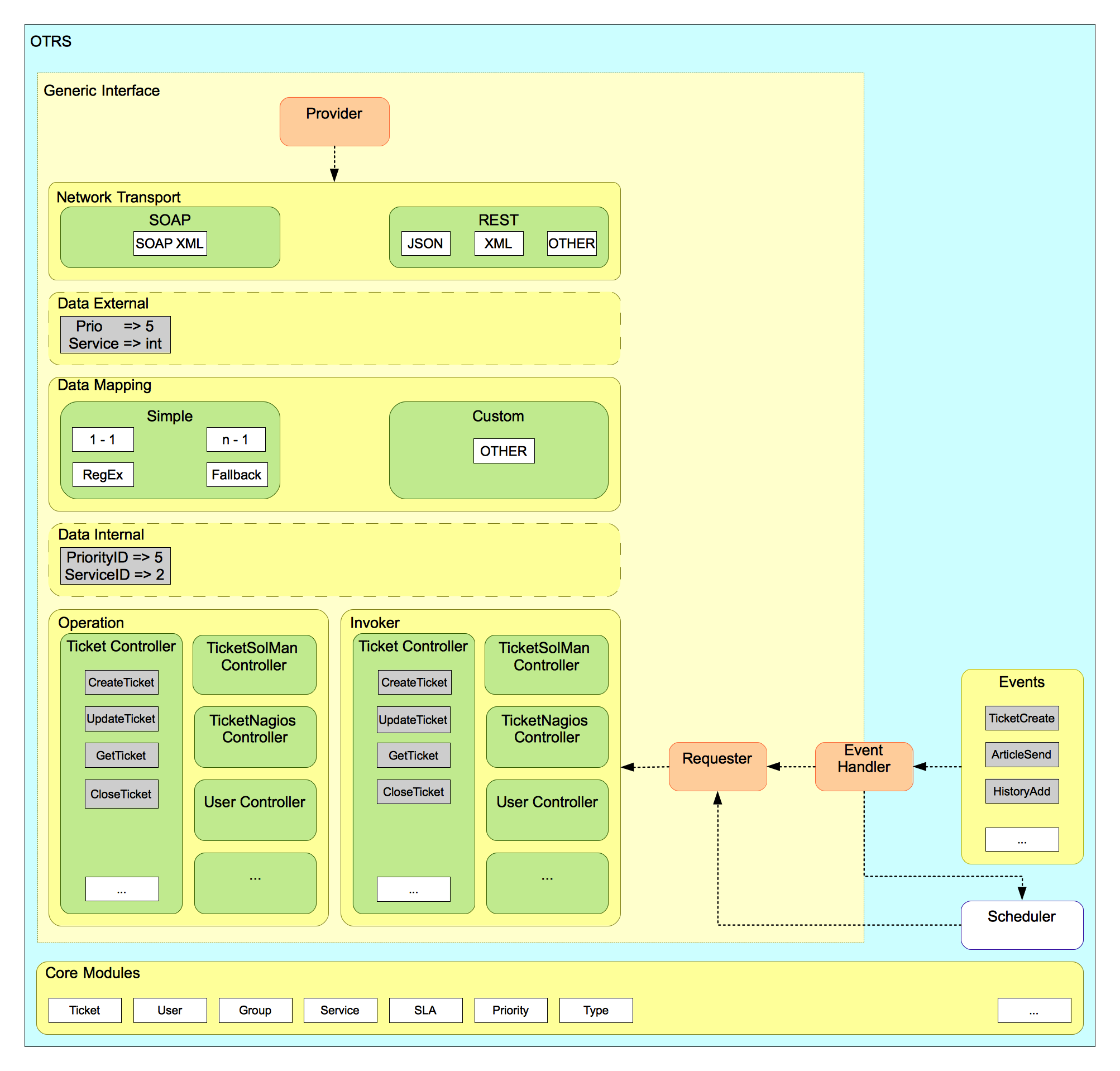The height and width of the screenshot is (1071, 1120).
Task: Select the Fallback mapping box
Action: pos(236,475)
